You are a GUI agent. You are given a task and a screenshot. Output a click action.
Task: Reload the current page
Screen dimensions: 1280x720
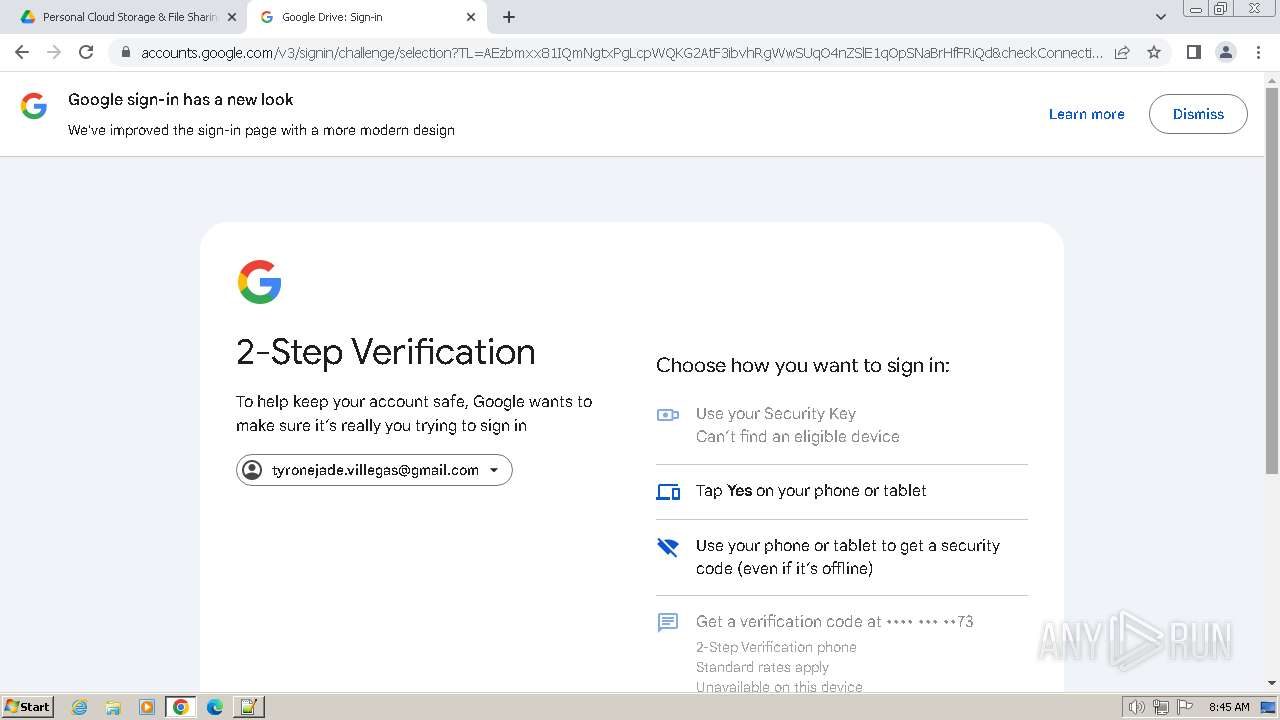coord(86,52)
